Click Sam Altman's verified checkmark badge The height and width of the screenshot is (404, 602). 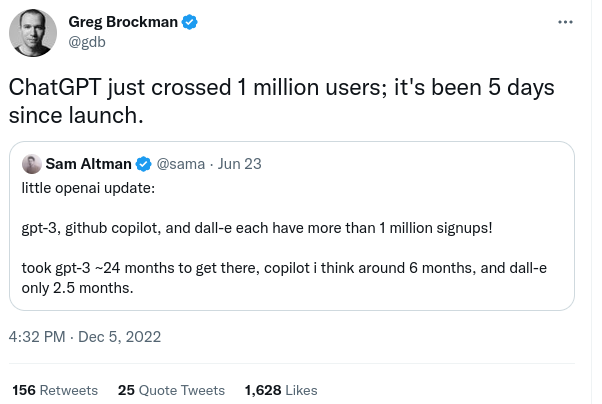click(x=144, y=164)
